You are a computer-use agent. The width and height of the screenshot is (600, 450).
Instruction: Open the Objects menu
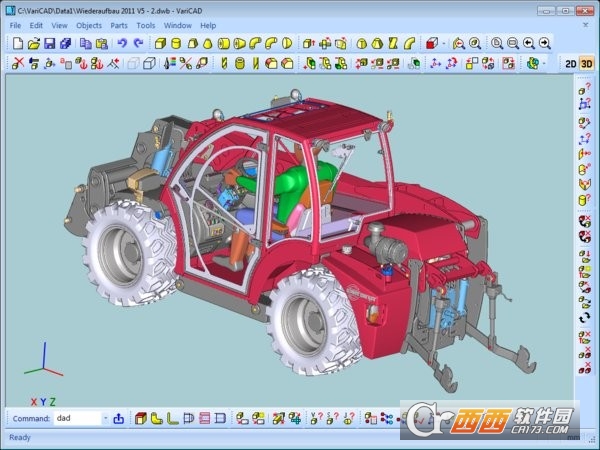coord(89,26)
